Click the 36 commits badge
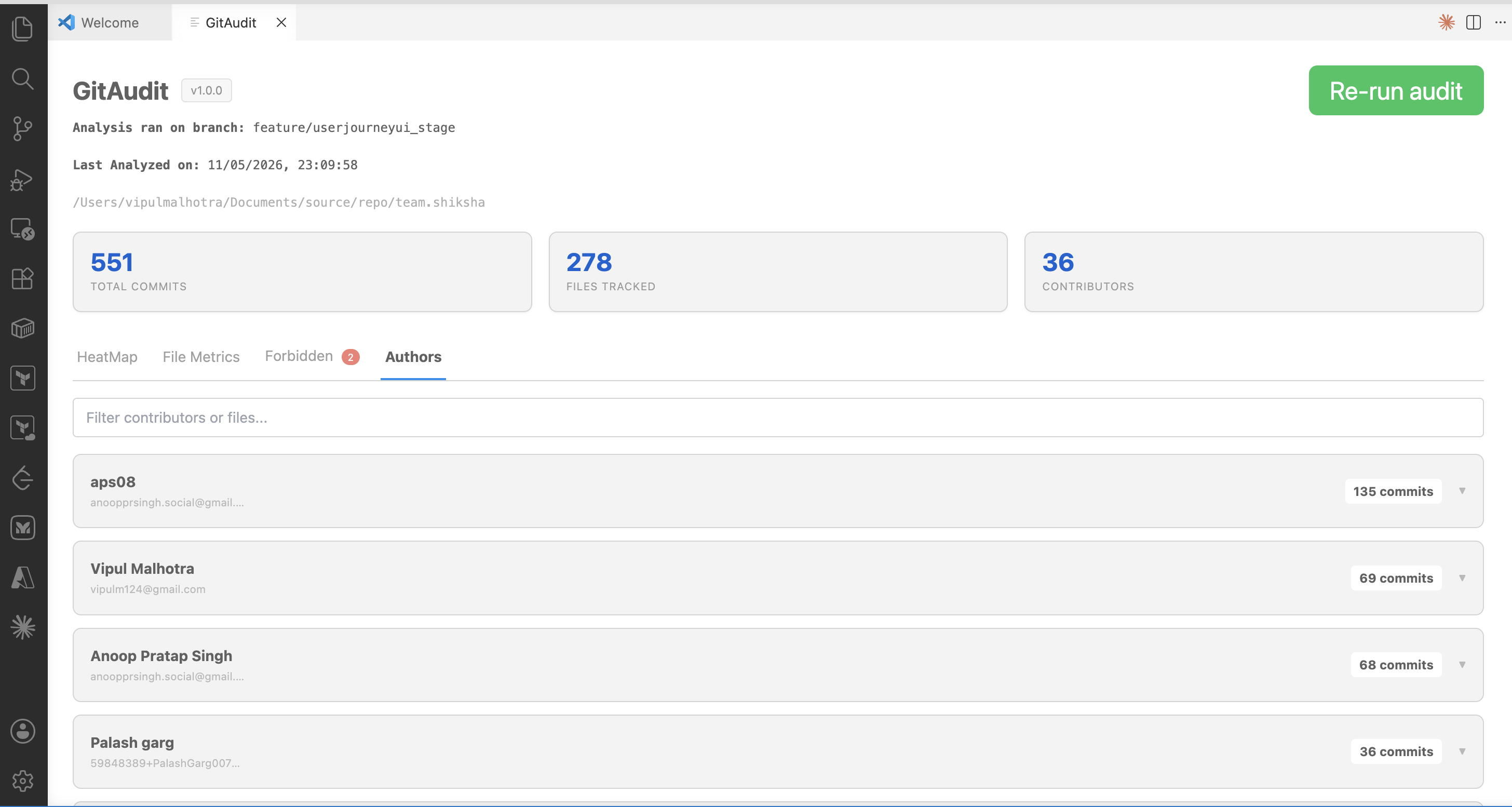1512x807 pixels. tap(1396, 752)
